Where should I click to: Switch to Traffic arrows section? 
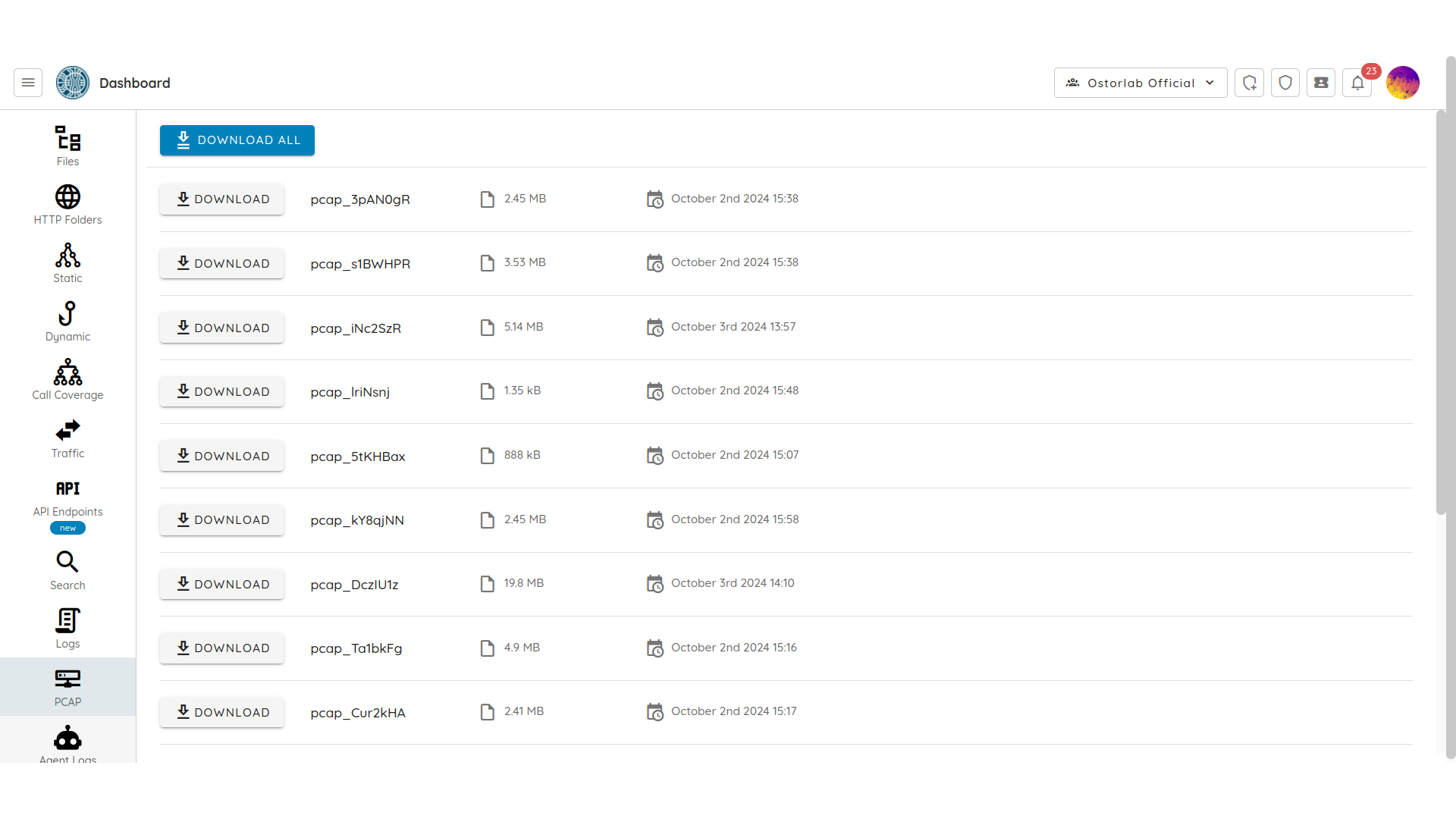coord(67,438)
